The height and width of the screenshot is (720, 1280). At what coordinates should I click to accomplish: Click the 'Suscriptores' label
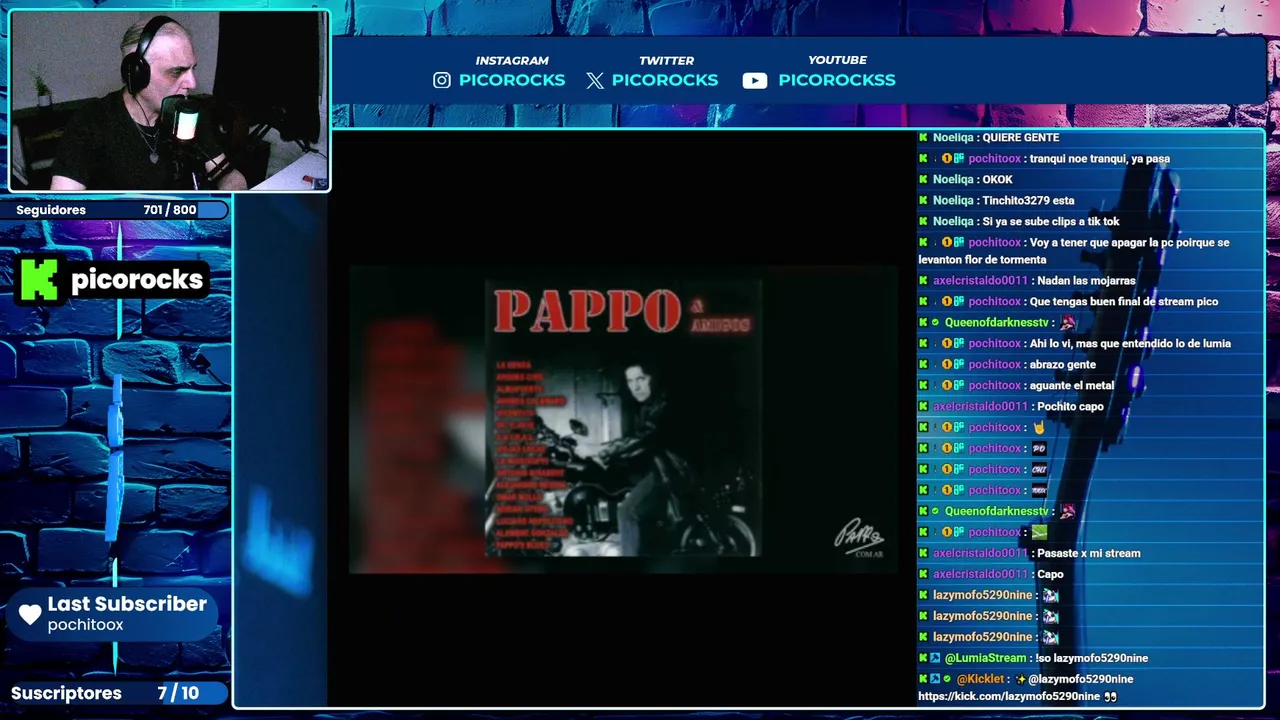[x=66, y=693]
